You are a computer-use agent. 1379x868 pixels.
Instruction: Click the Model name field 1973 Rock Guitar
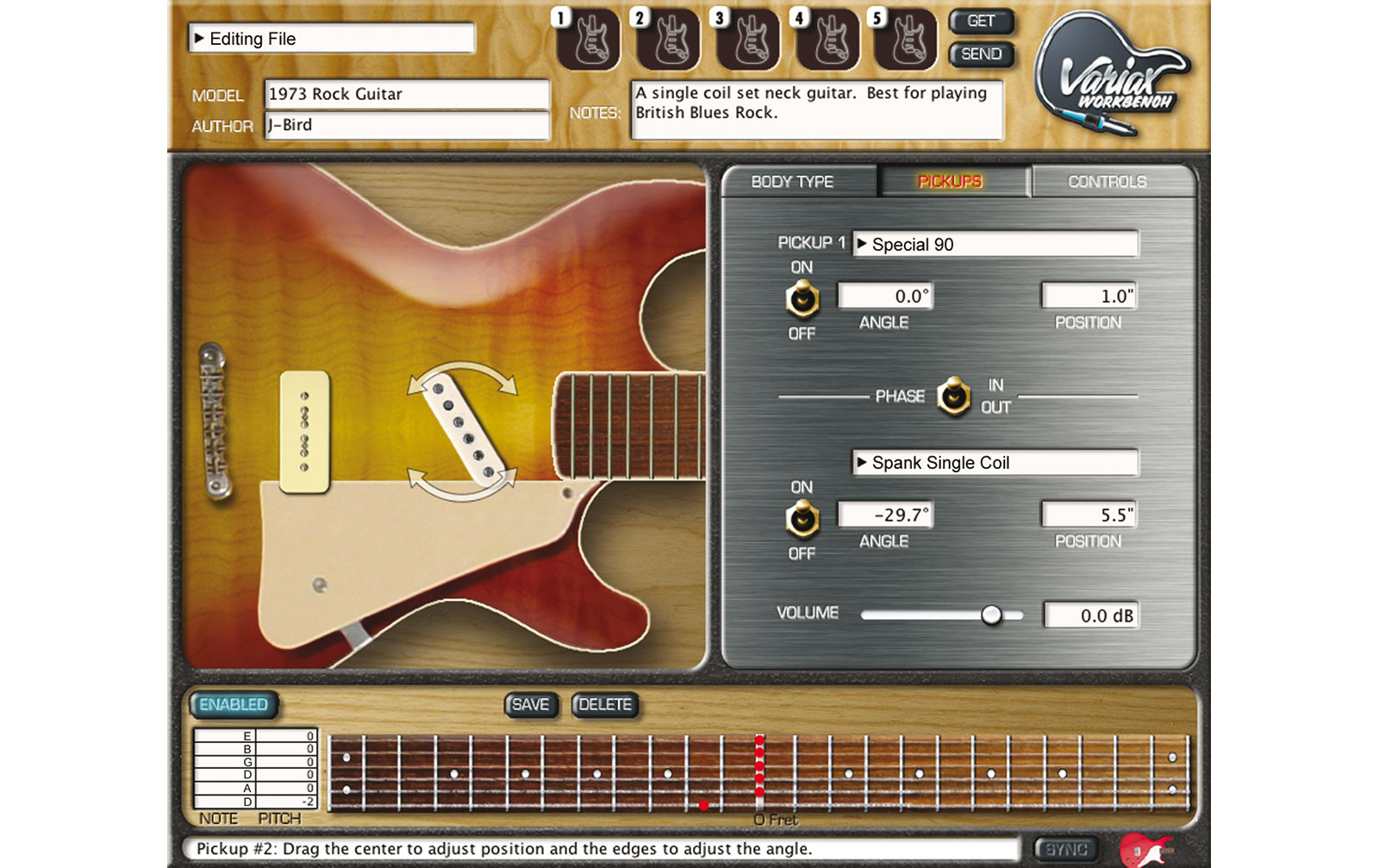407,94
